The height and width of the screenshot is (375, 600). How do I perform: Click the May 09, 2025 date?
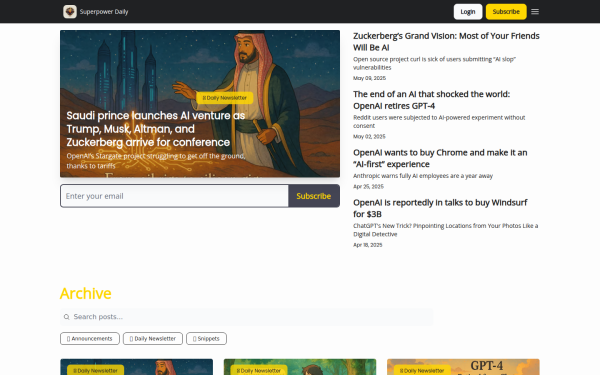point(369,78)
